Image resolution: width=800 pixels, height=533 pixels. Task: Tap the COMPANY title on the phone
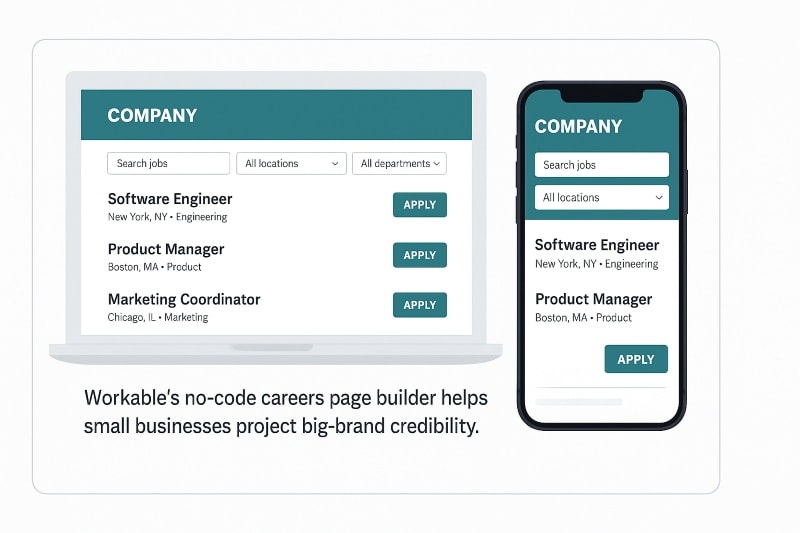(578, 127)
